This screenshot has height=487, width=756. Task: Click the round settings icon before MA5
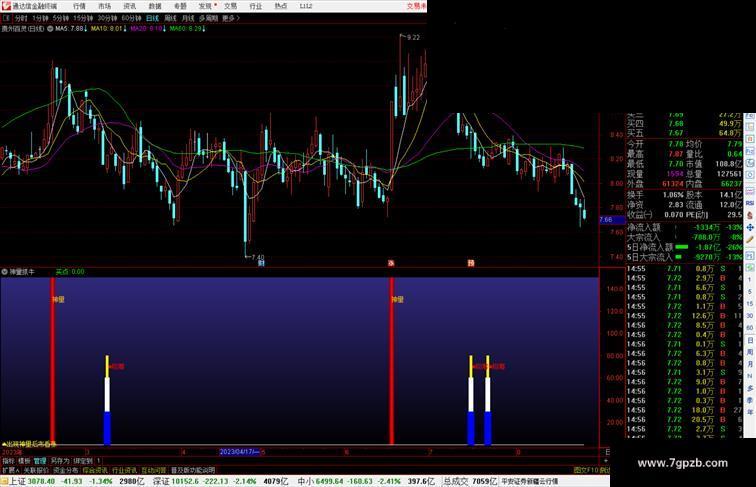click(x=50, y=29)
